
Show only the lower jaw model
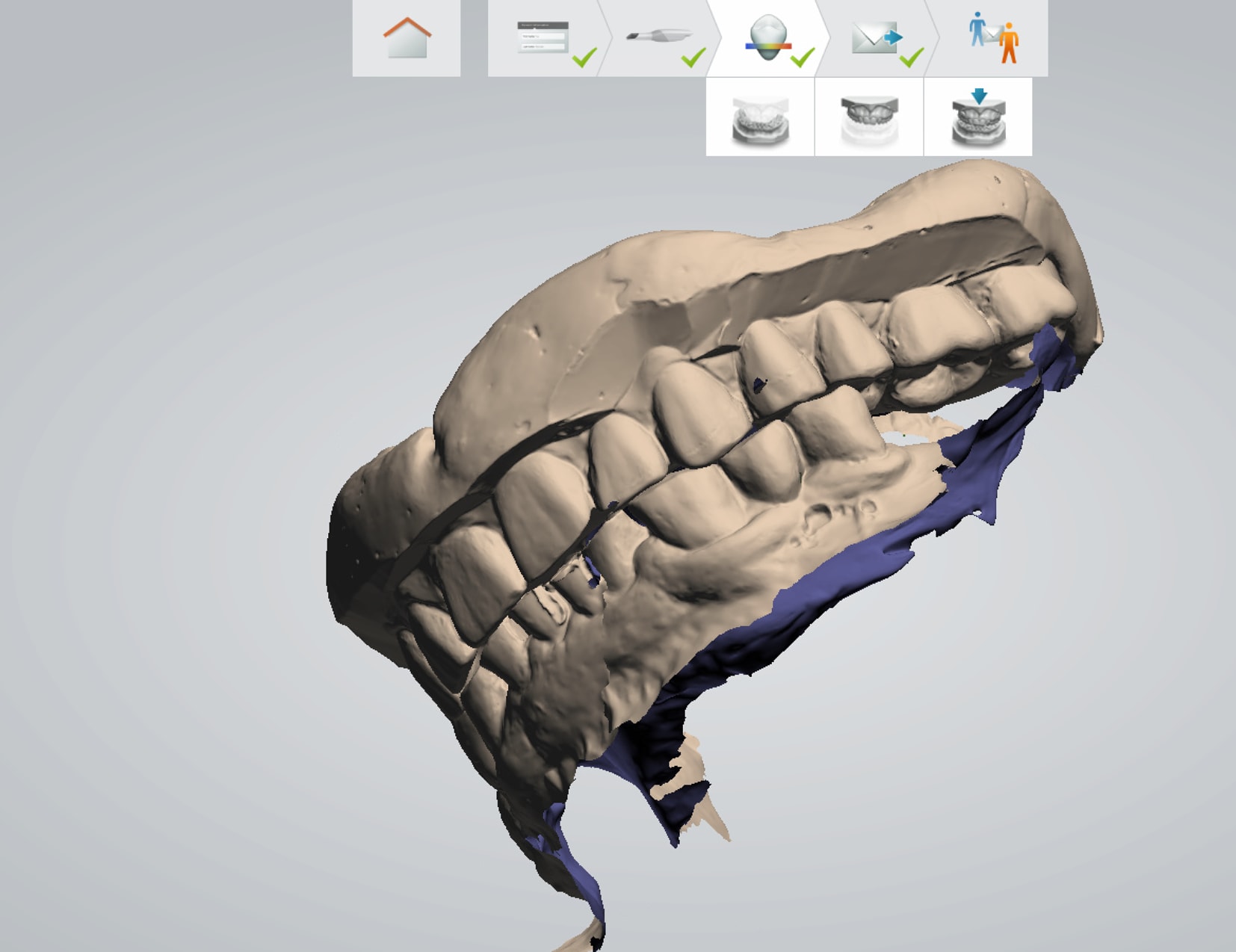pyautogui.click(x=760, y=118)
